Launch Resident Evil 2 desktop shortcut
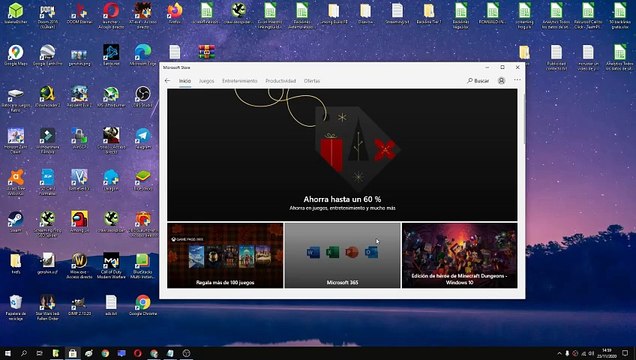This screenshot has width=636, height=360. [79, 97]
